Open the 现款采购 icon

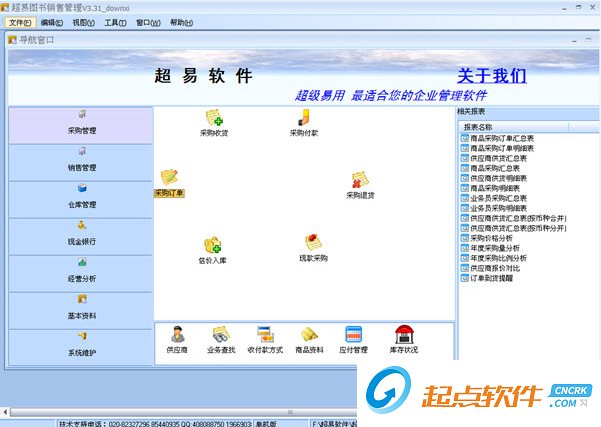[313, 248]
